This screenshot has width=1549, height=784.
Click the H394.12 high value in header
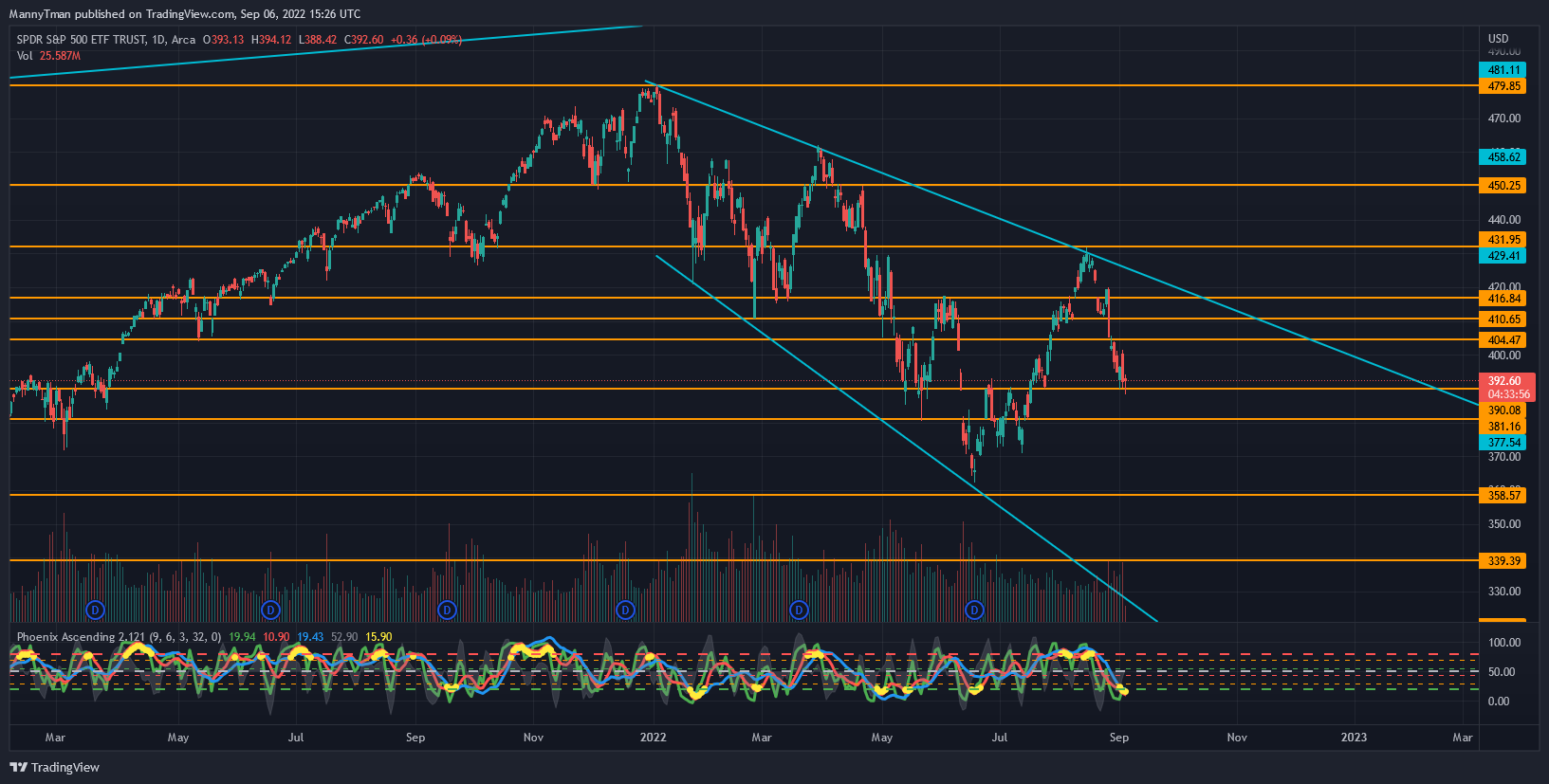(271, 40)
